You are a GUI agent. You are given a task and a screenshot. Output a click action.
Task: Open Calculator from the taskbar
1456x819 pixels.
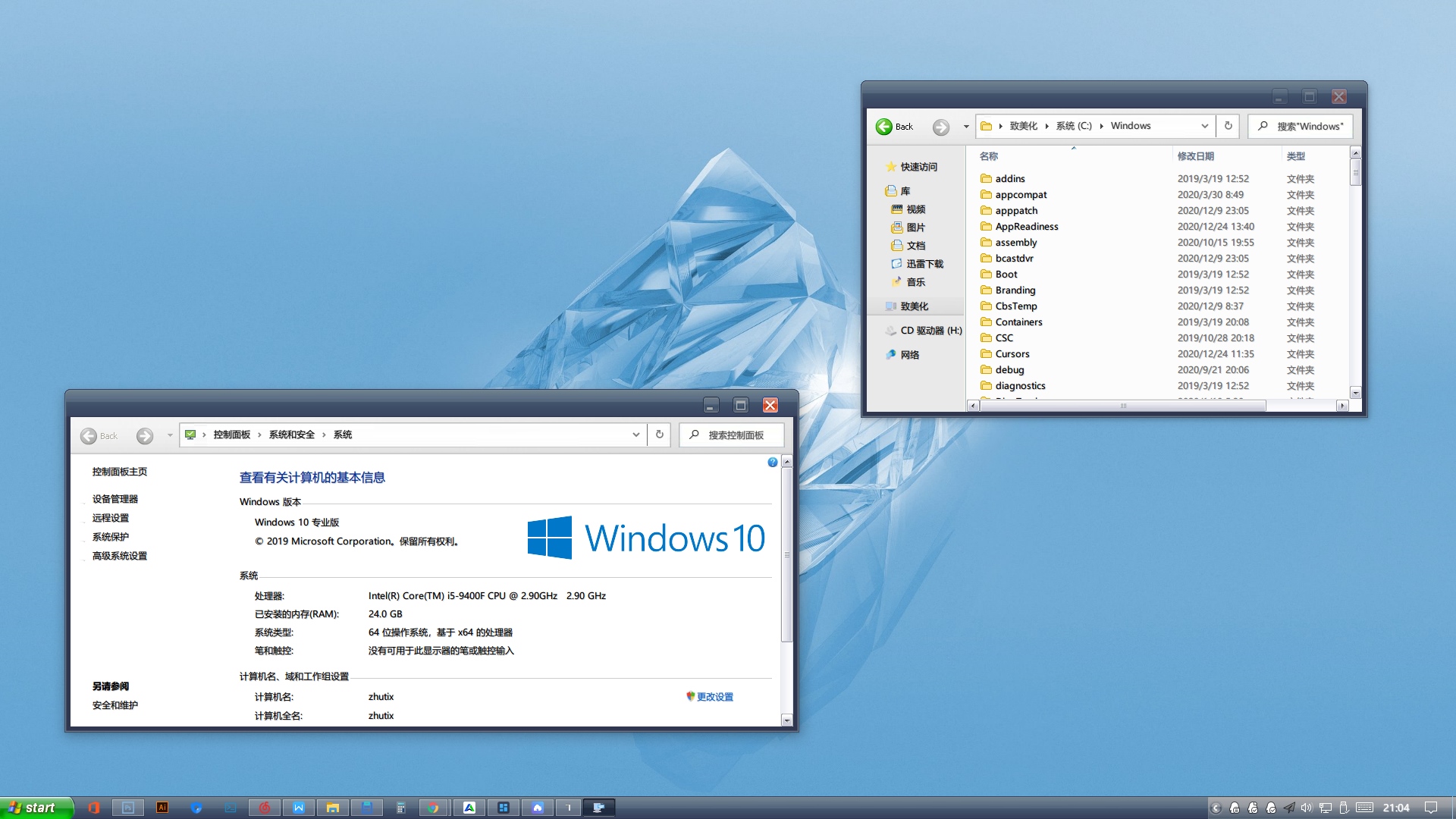click(401, 808)
